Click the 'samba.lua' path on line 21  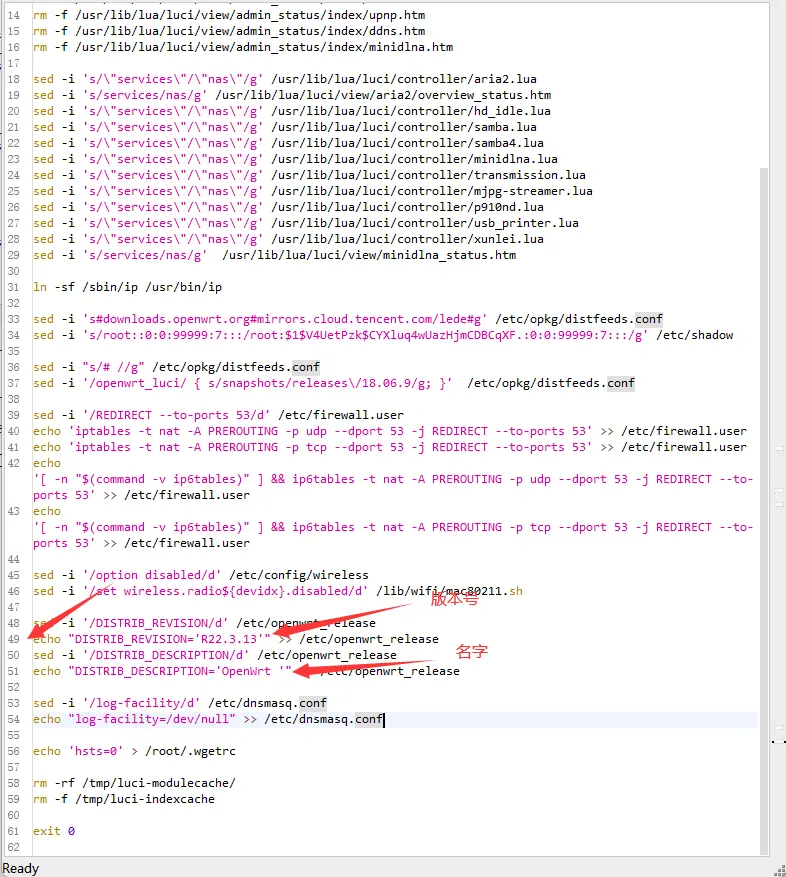(x=404, y=127)
